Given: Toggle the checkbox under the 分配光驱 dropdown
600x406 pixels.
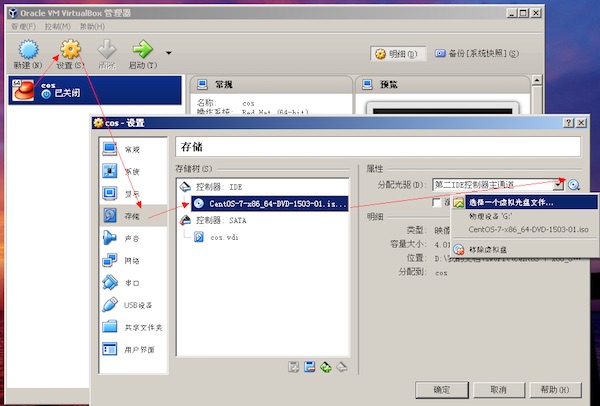Looking at the screenshot, I should click(437, 202).
